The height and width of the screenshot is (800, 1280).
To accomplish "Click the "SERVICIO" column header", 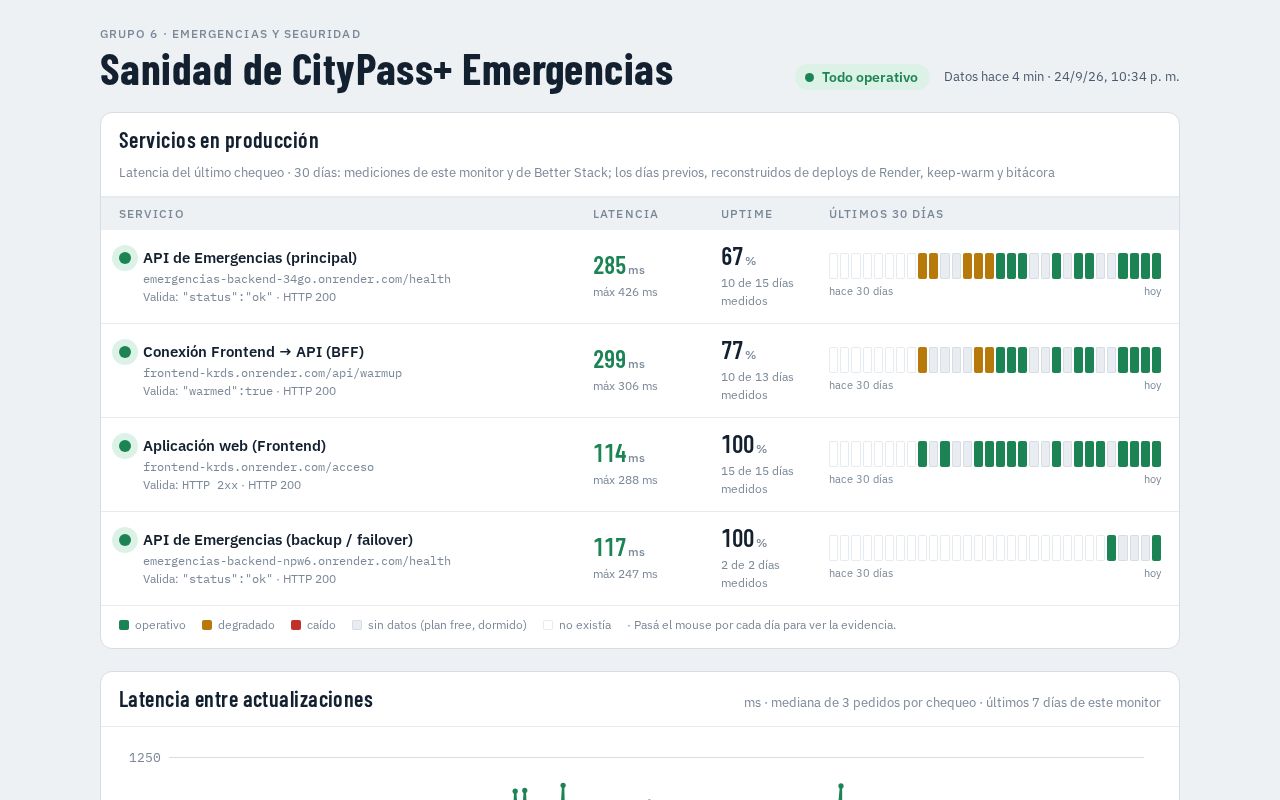I will pyautogui.click(x=152, y=214).
